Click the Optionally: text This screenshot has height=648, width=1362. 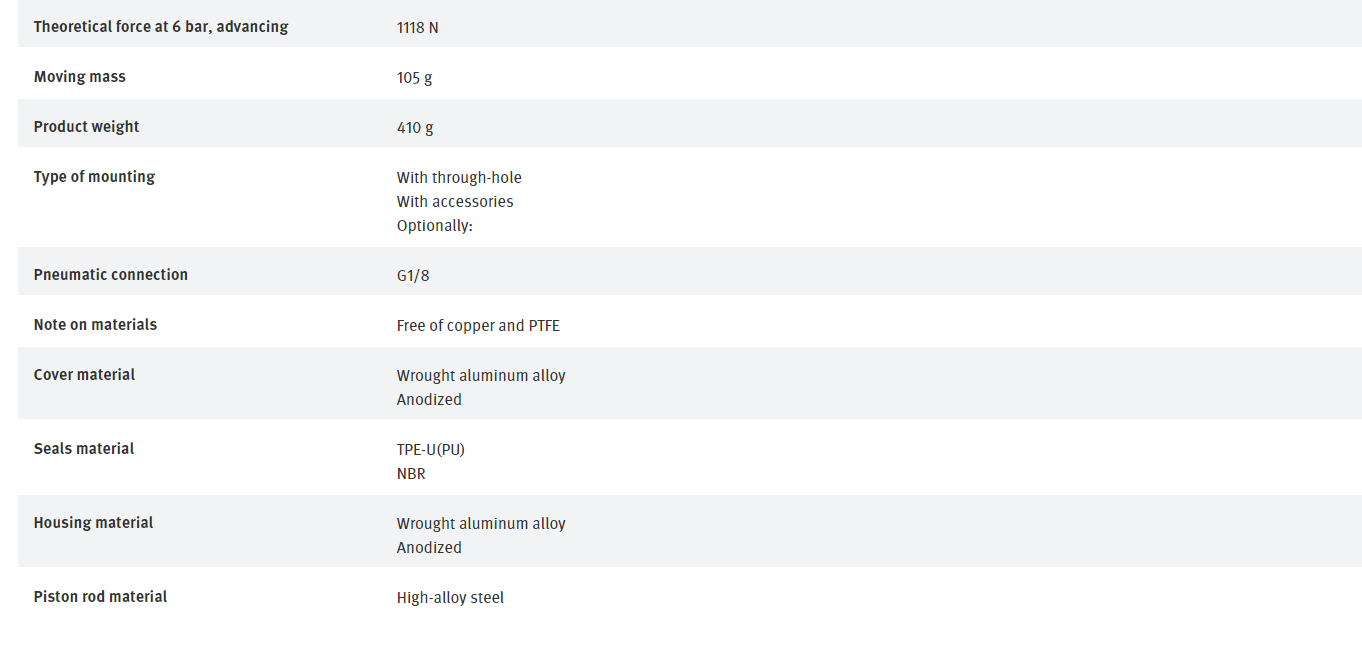coord(435,226)
